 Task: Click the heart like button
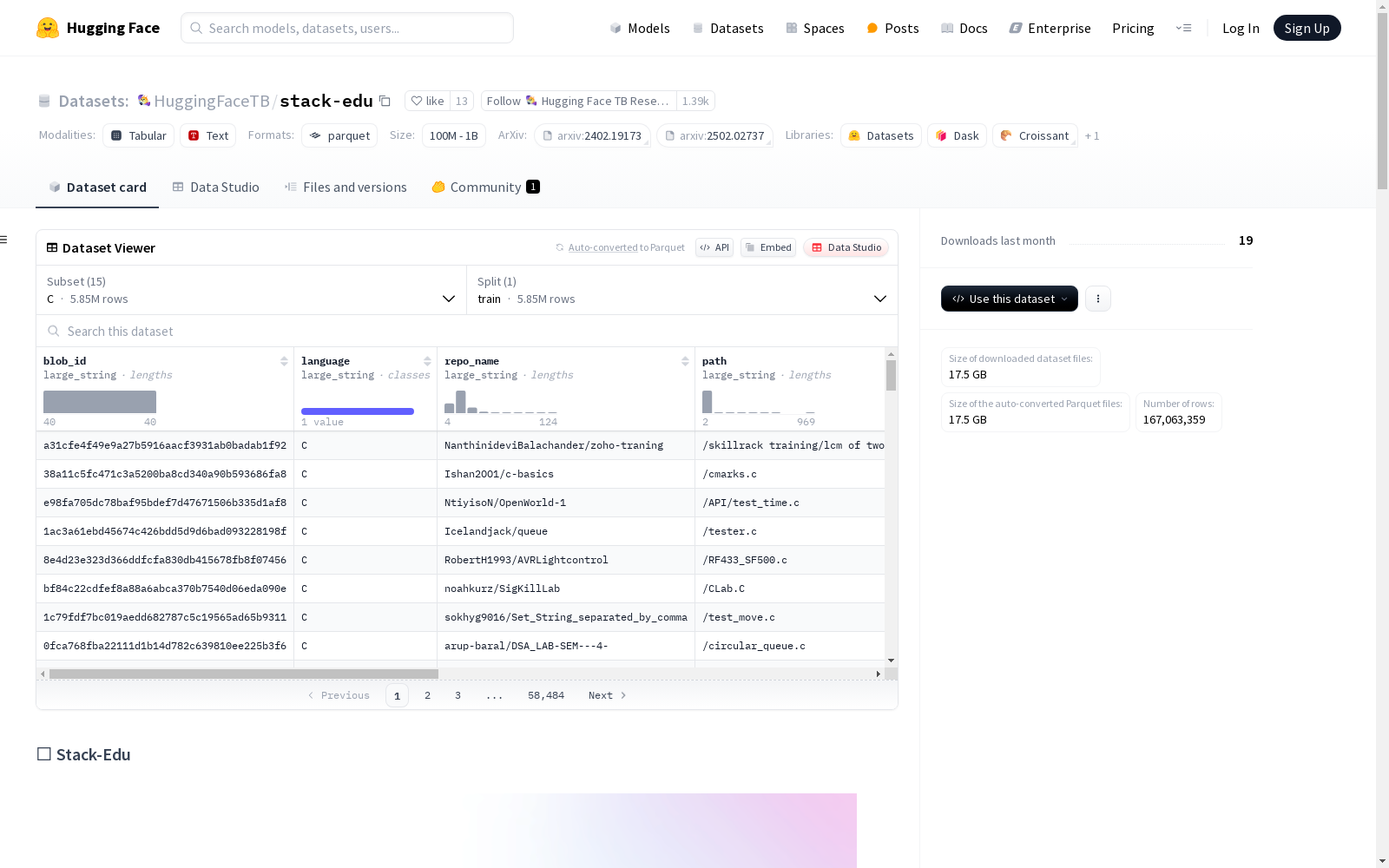click(427, 101)
